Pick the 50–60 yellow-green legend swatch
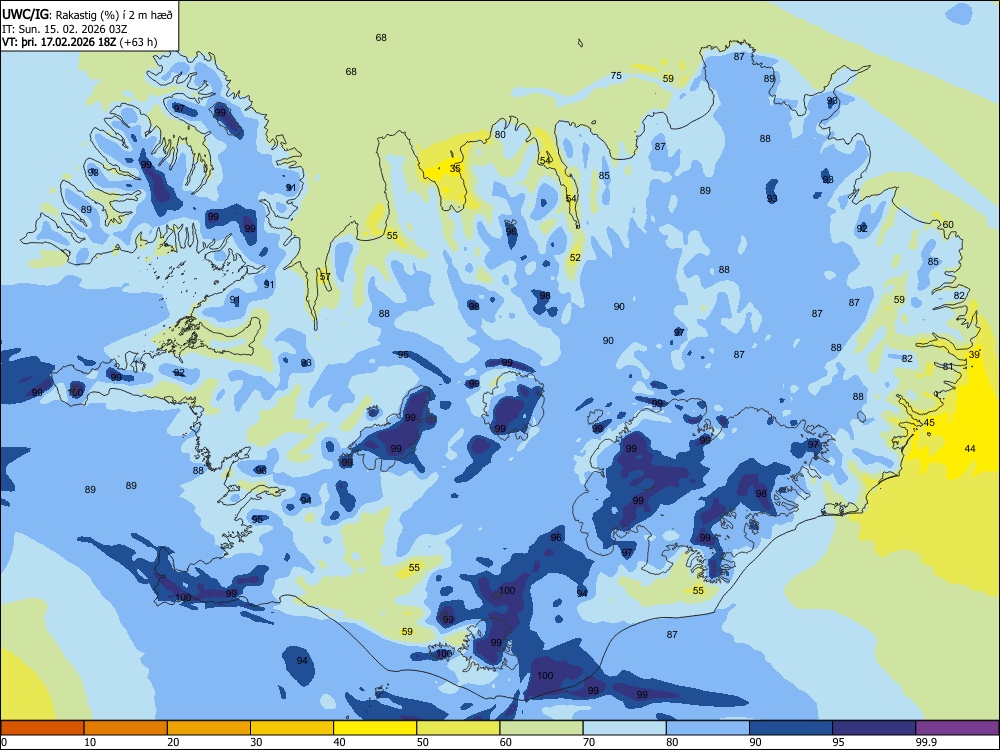The height and width of the screenshot is (750, 1000). 458,728
